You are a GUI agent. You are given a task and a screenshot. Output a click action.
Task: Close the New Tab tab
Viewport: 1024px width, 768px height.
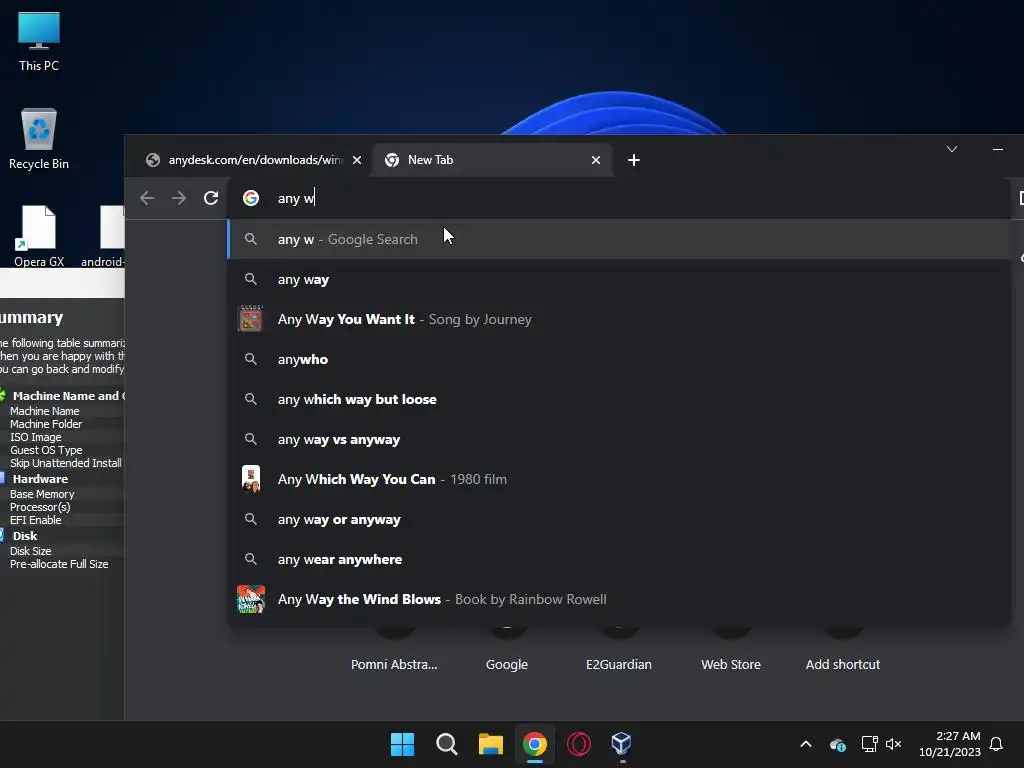tap(596, 160)
